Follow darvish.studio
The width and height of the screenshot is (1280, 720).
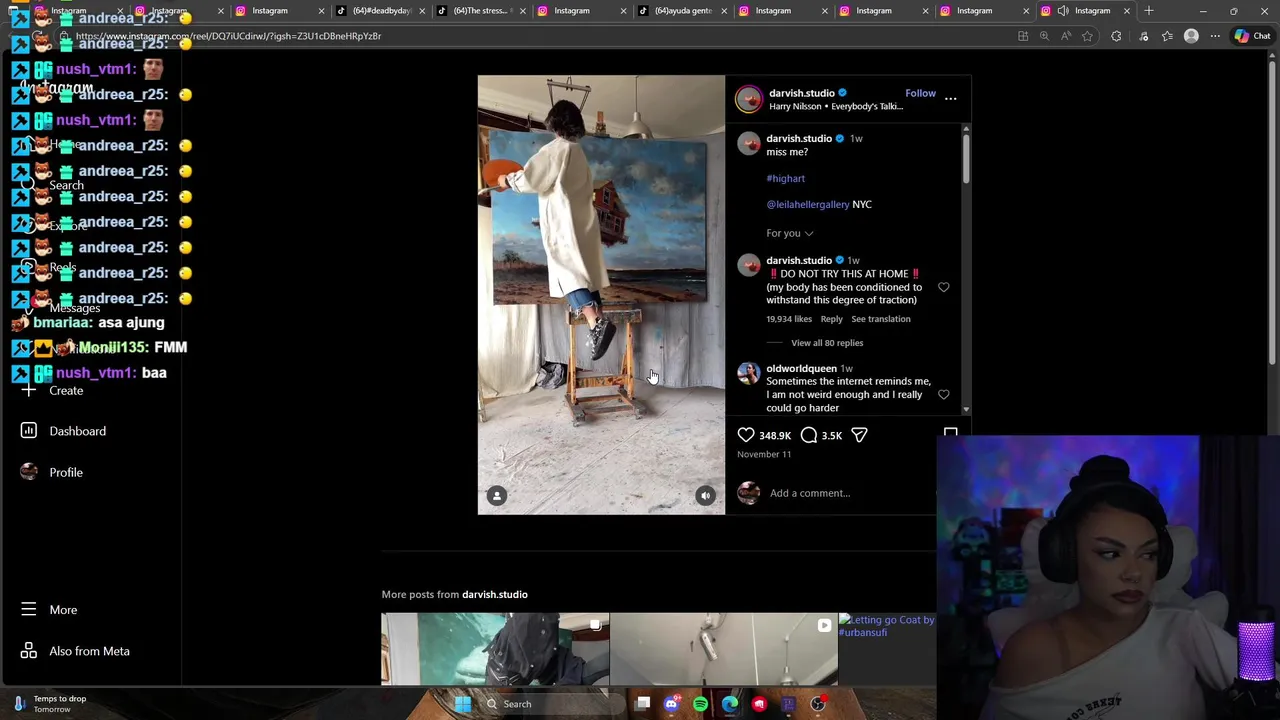coord(920,93)
